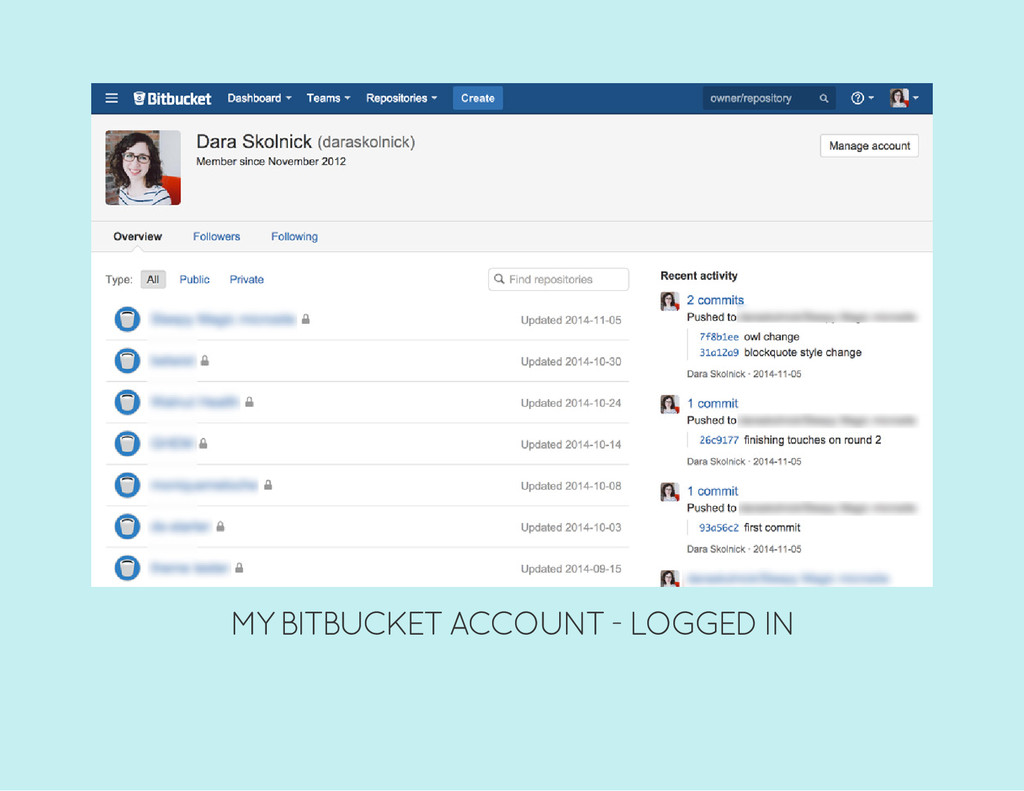Select the All type filter

pos(153,280)
